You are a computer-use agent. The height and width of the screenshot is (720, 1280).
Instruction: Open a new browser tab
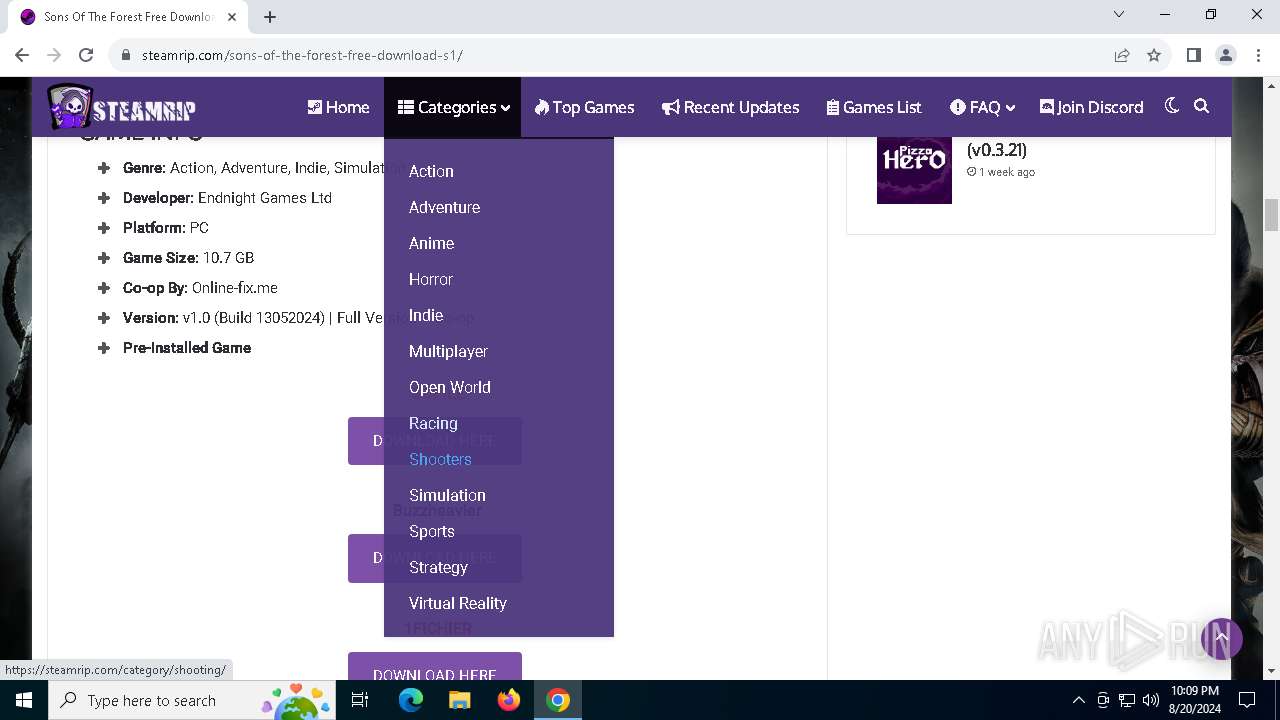[270, 17]
